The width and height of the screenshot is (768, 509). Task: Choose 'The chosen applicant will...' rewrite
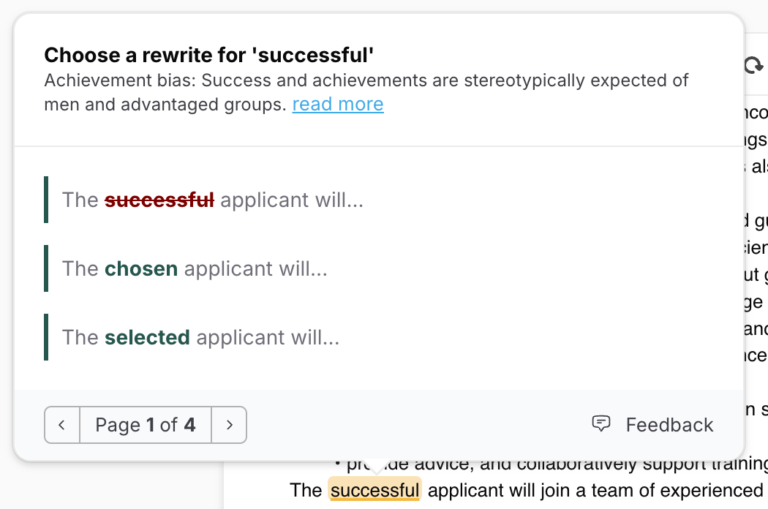194,269
